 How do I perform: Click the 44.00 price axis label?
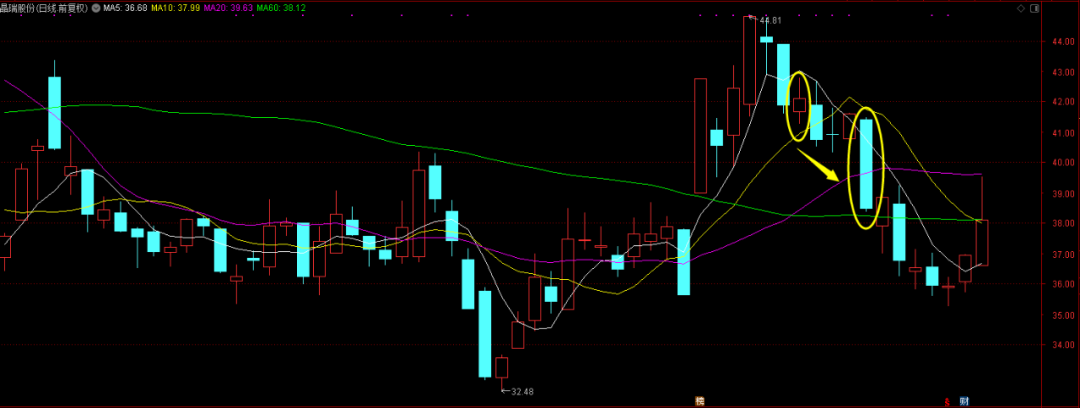coord(1061,42)
